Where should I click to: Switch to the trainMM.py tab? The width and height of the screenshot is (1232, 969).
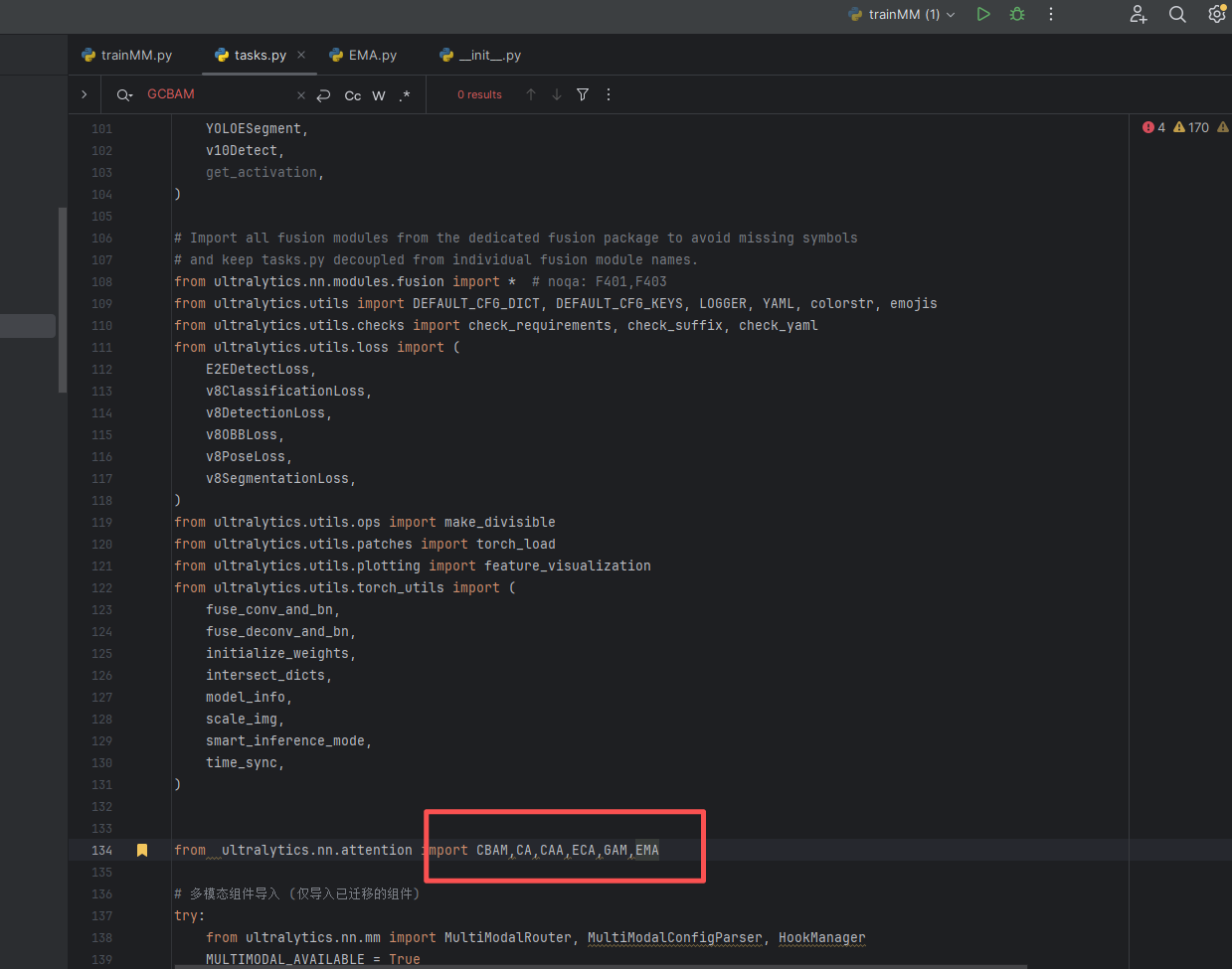point(127,56)
